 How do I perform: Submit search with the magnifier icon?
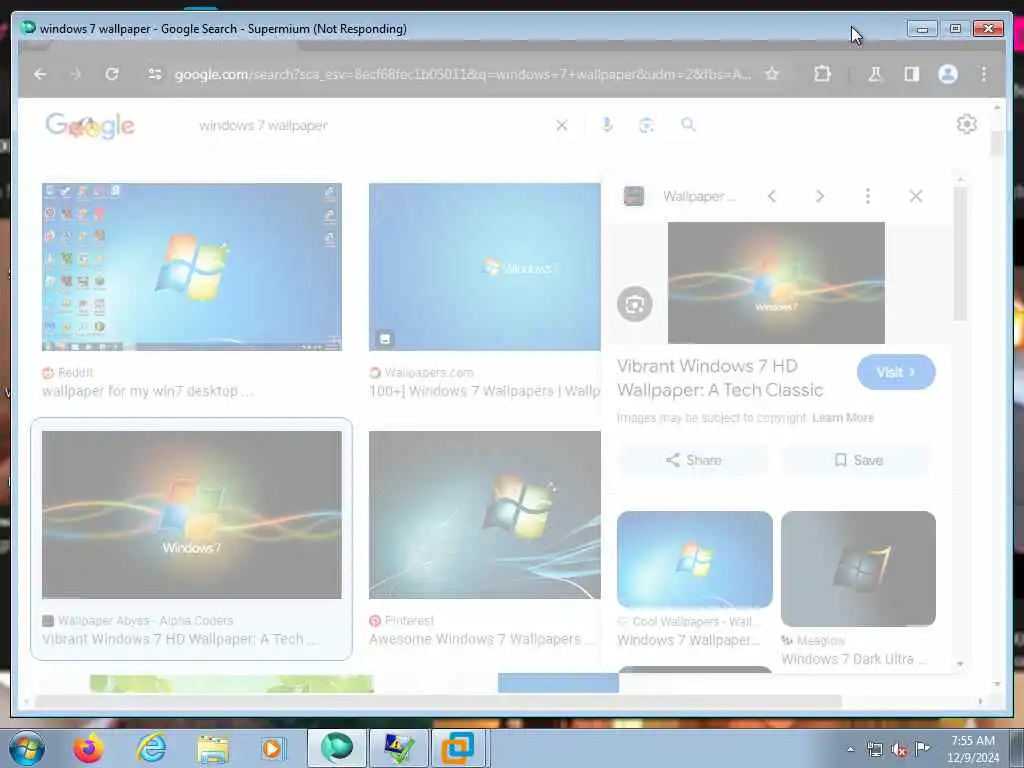point(688,125)
